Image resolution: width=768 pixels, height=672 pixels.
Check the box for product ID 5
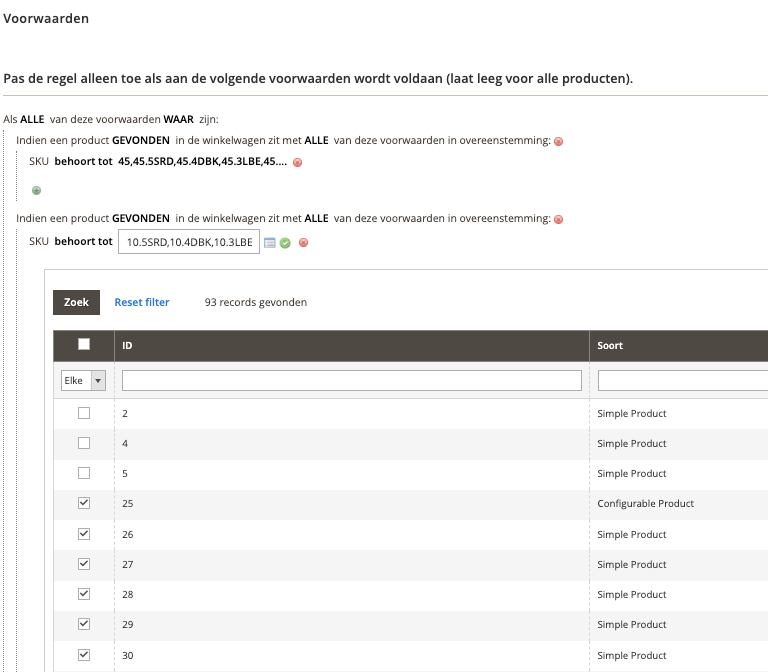click(84, 473)
